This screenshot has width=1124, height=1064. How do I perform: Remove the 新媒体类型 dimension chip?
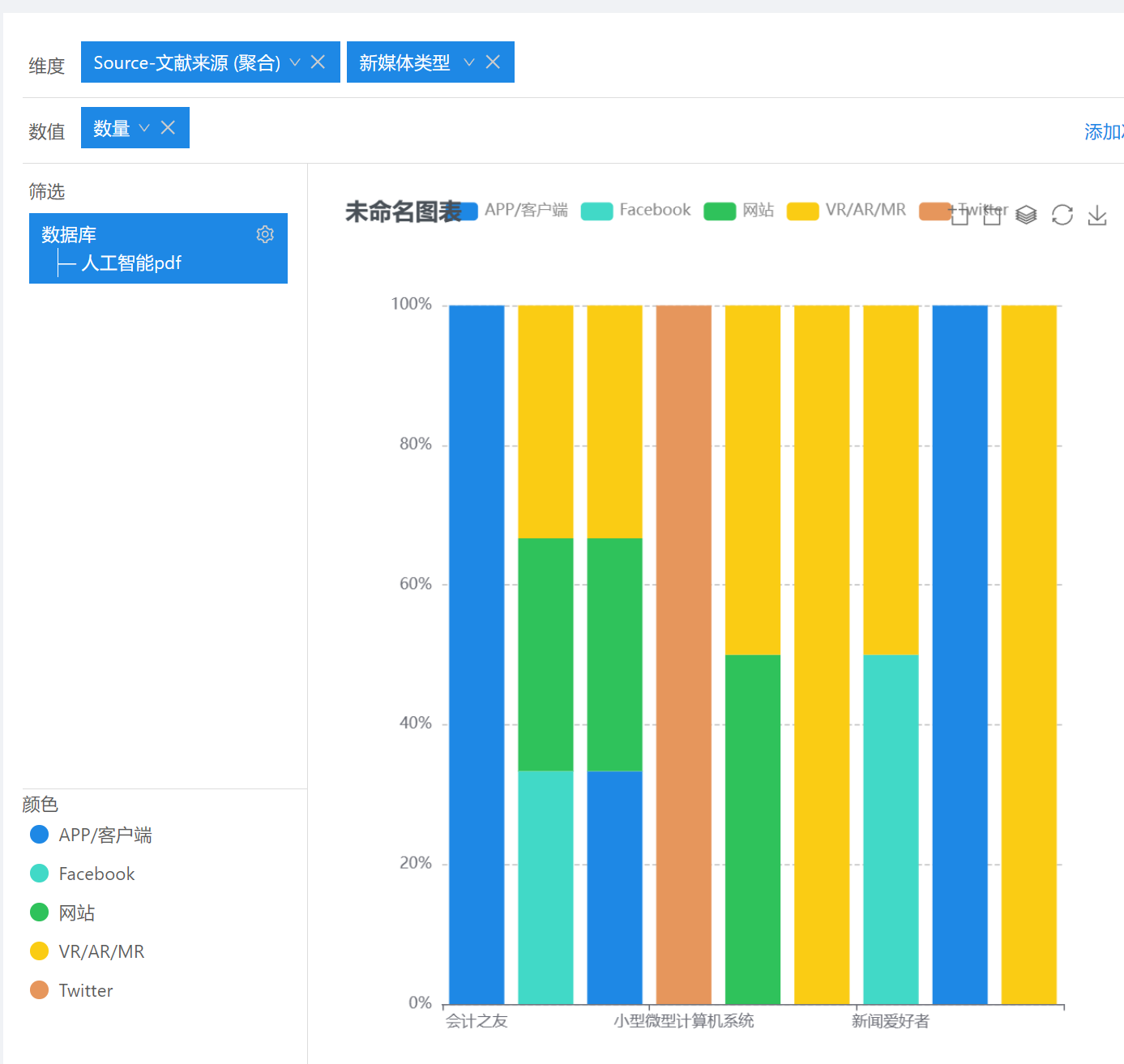point(493,62)
